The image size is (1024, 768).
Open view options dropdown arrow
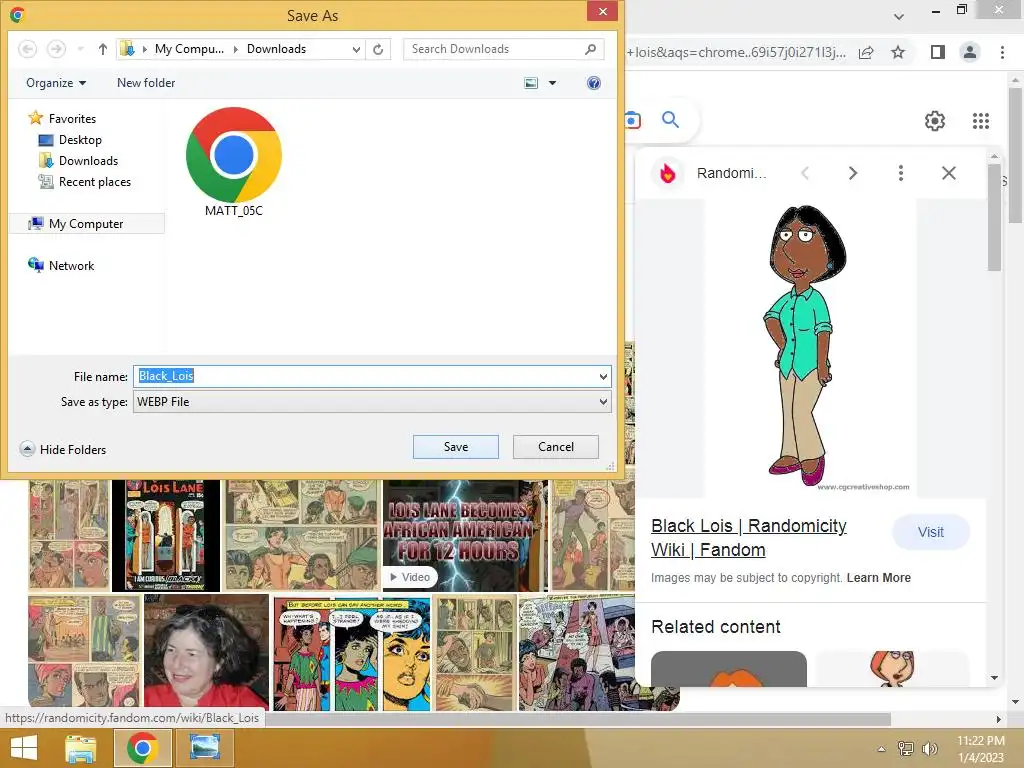(552, 83)
